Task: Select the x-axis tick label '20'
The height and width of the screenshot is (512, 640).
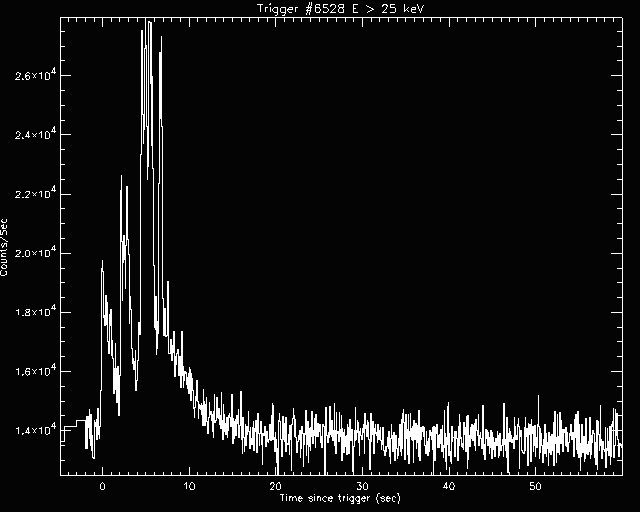Action: point(276,487)
